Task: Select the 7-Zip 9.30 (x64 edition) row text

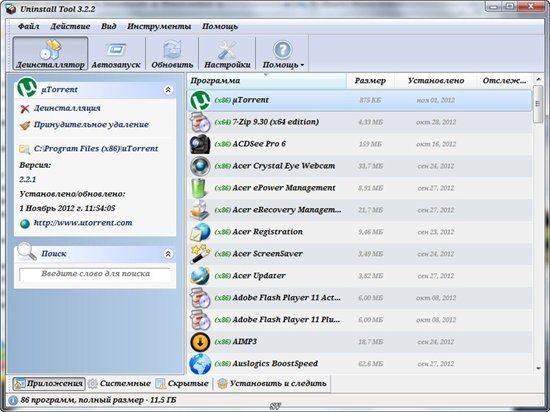Action: [276, 122]
